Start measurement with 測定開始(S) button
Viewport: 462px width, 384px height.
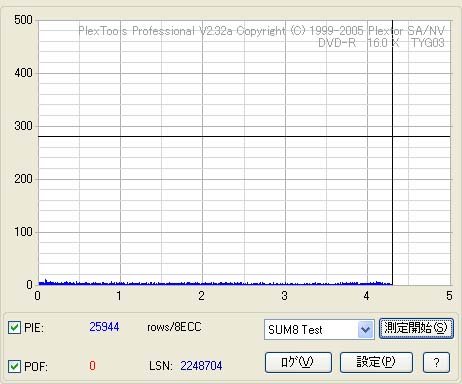pos(416,328)
